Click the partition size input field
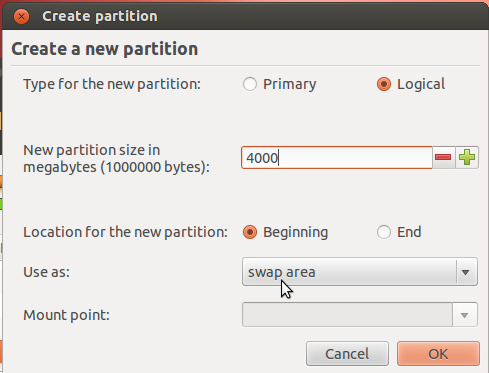Screen dimensions: 489x373 tap(337, 157)
